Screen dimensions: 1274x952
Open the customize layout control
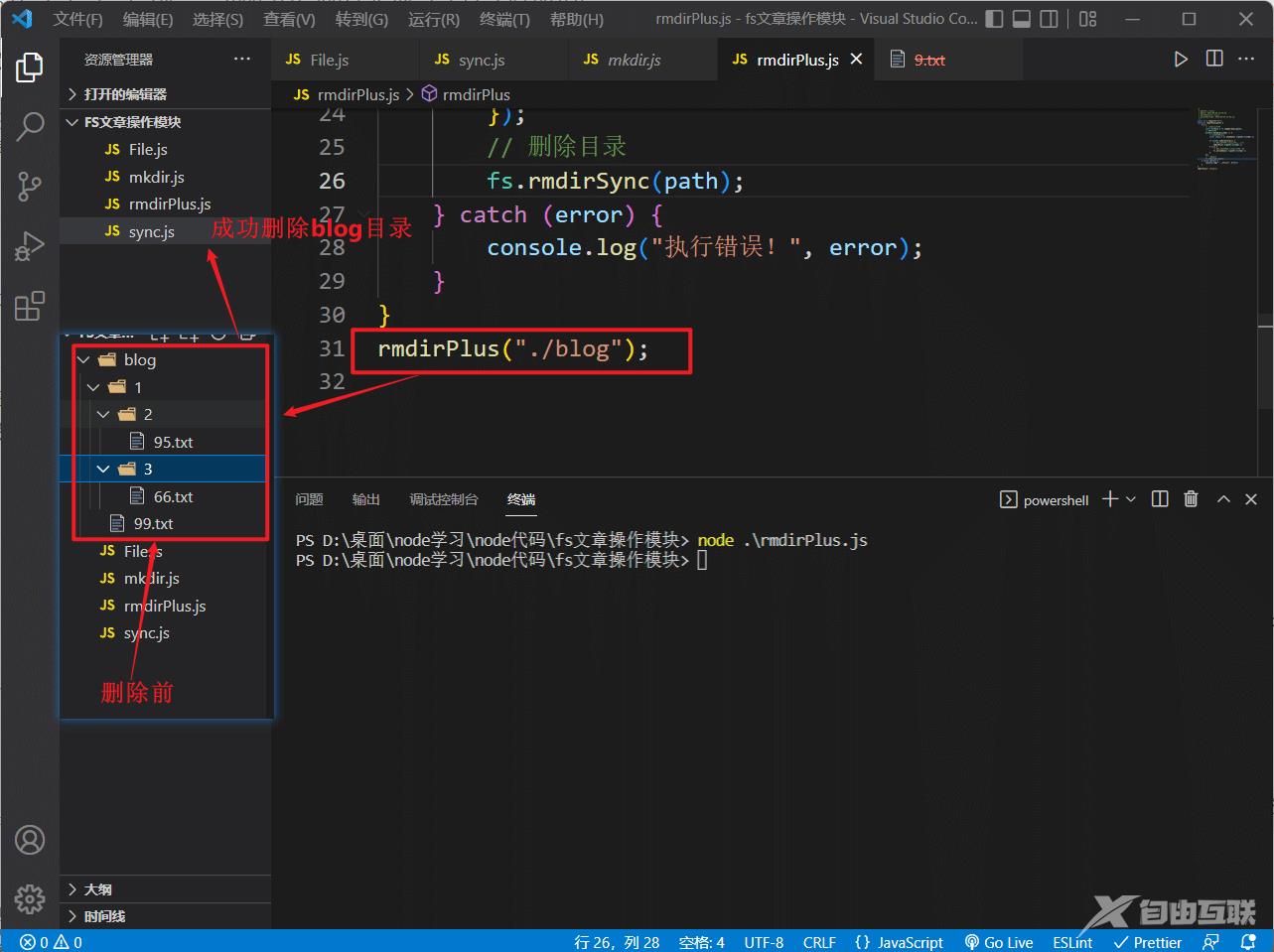[x=1088, y=19]
